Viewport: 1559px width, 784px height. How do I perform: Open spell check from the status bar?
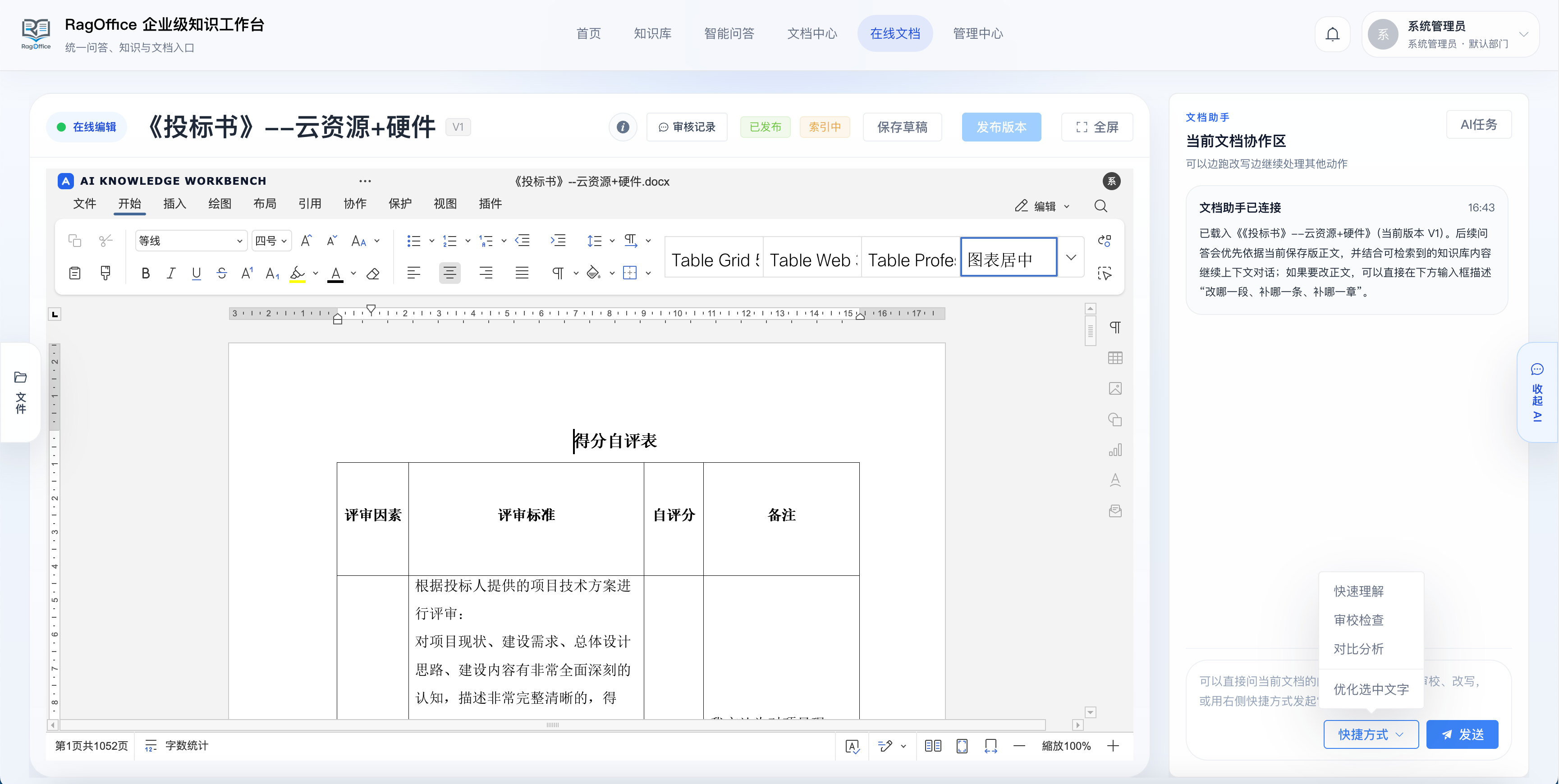click(852, 746)
